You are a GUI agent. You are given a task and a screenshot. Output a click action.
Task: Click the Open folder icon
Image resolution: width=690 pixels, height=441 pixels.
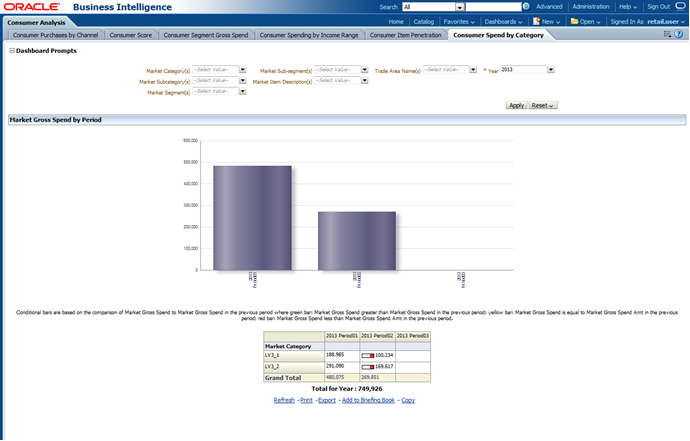point(574,21)
